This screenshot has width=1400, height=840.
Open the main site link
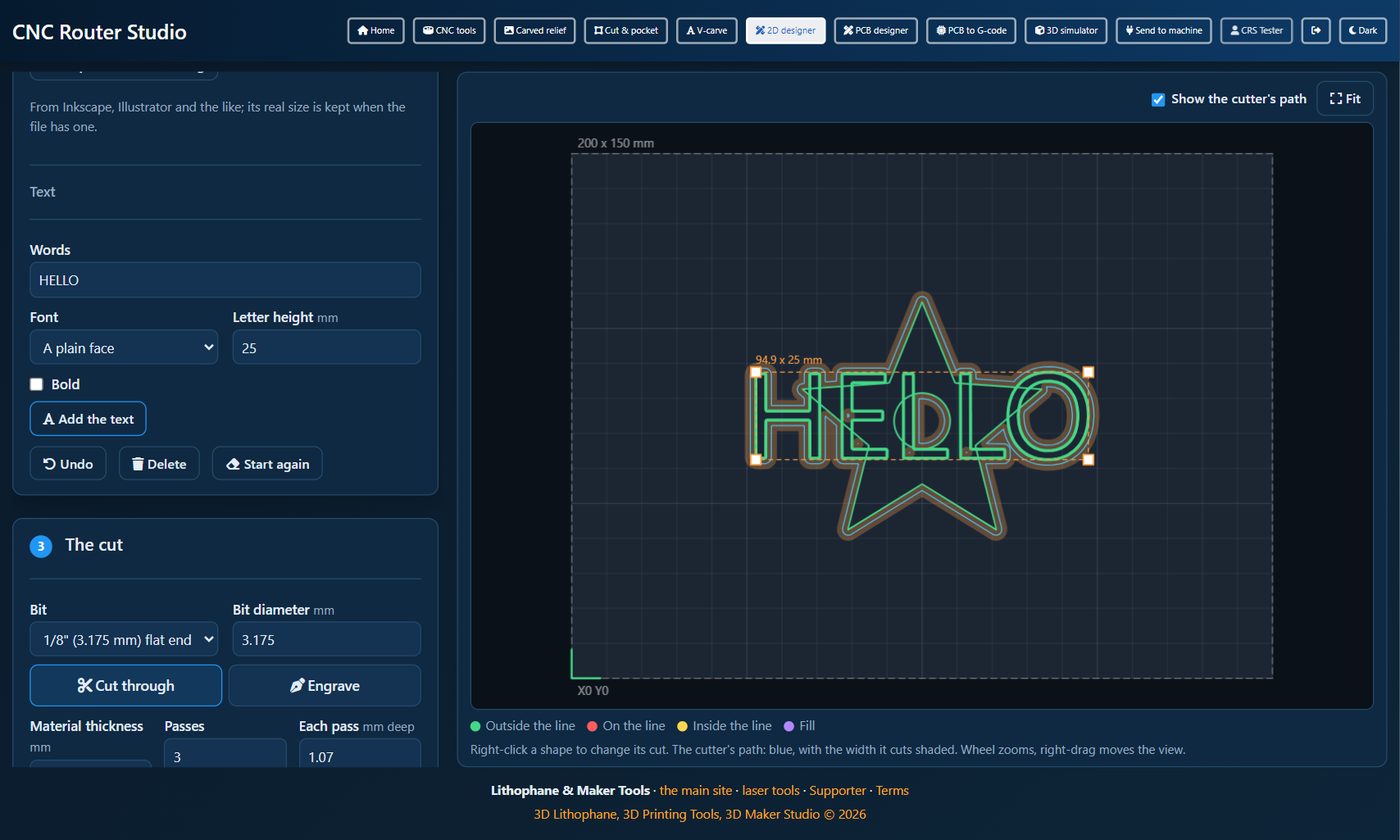696,790
